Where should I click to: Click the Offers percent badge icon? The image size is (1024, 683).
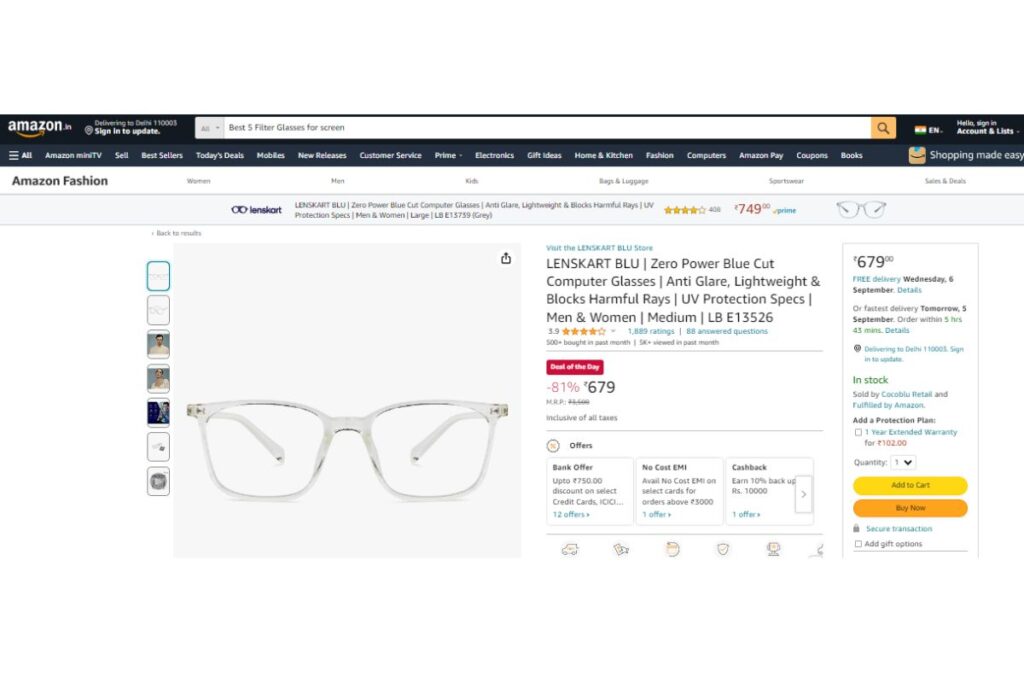pyautogui.click(x=553, y=446)
